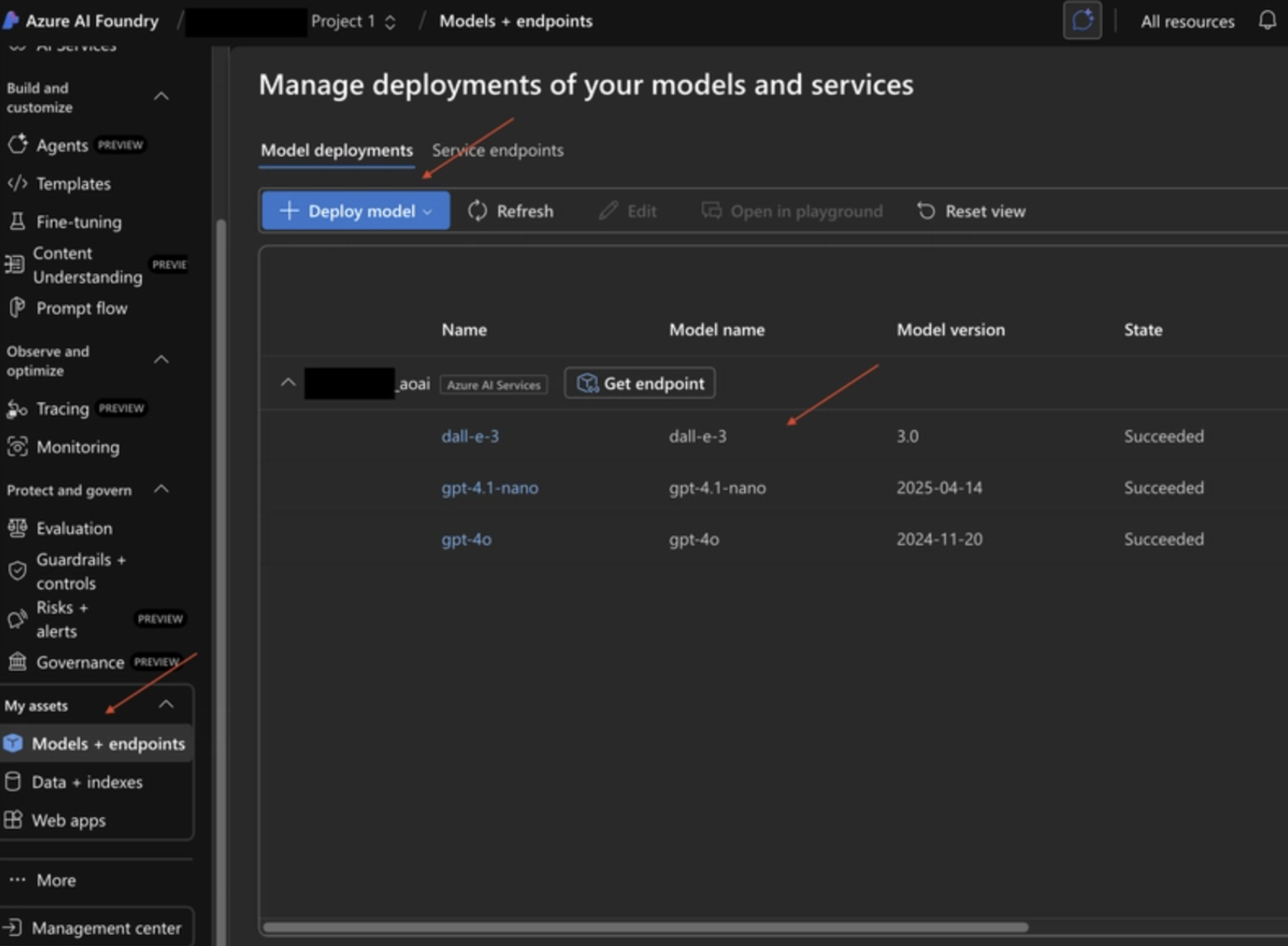Click the Web apps icon
This screenshot has height=946, width=1288.
point(13,820)
